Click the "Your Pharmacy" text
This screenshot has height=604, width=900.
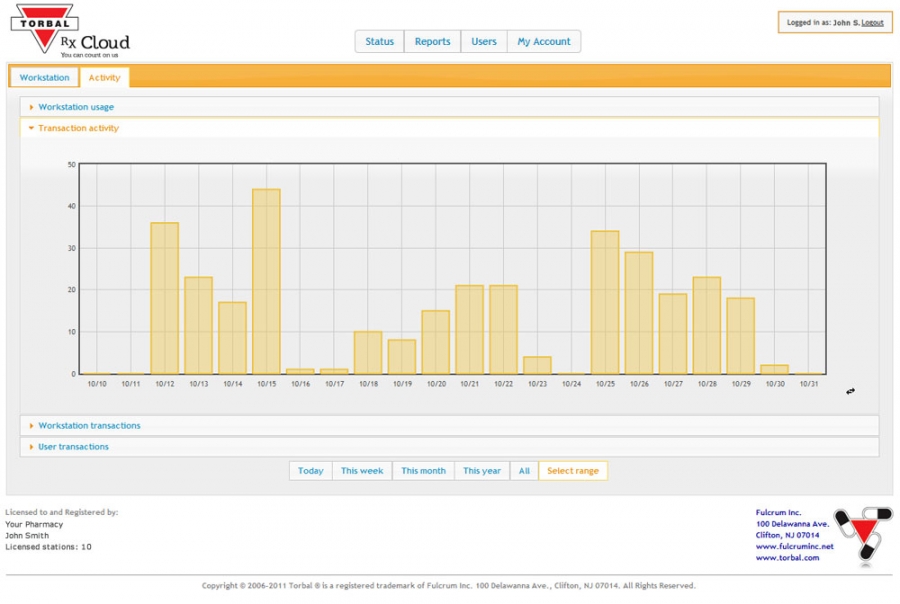click(x=34, y=524)
